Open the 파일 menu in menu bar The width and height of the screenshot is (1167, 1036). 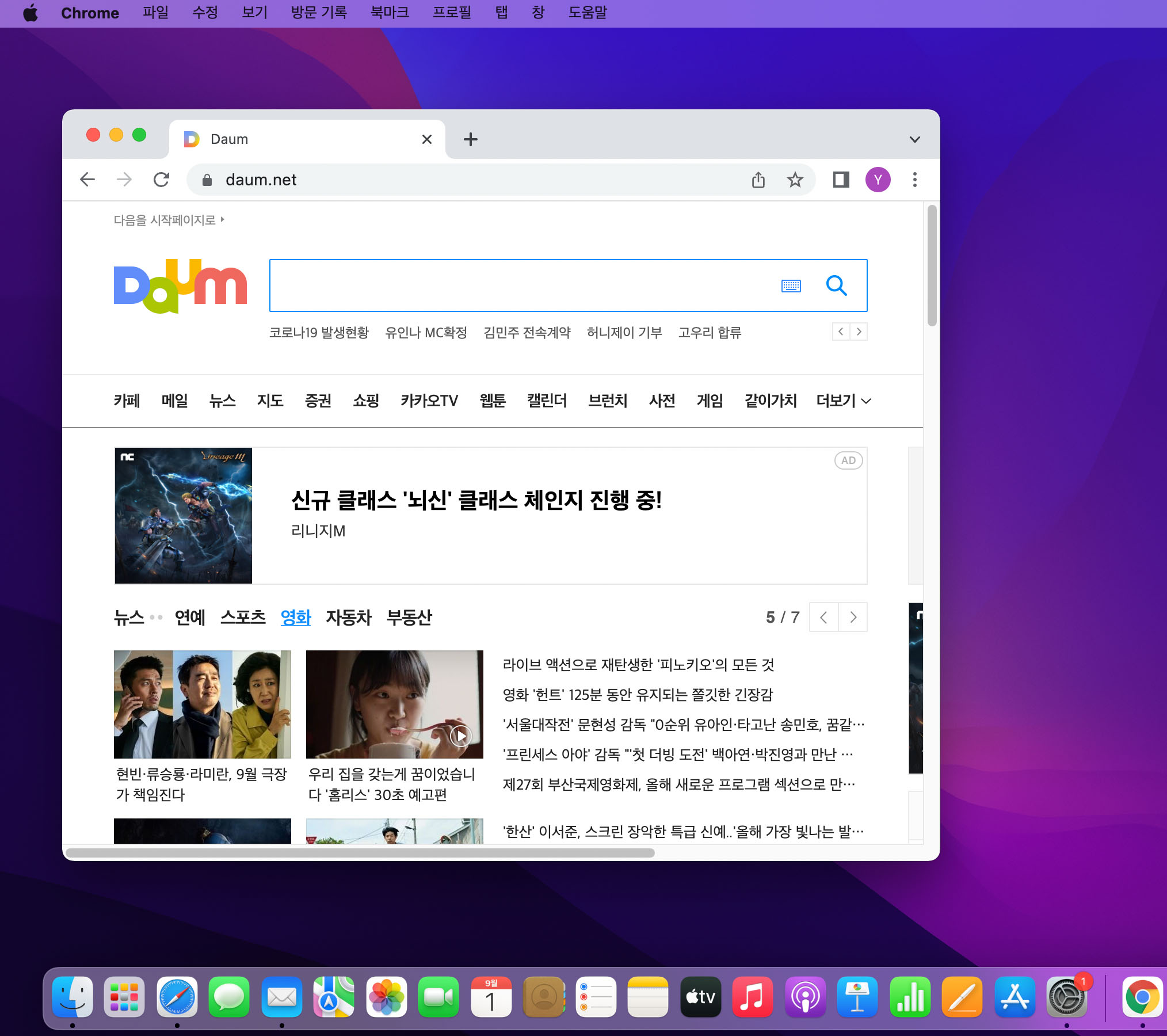156,13
